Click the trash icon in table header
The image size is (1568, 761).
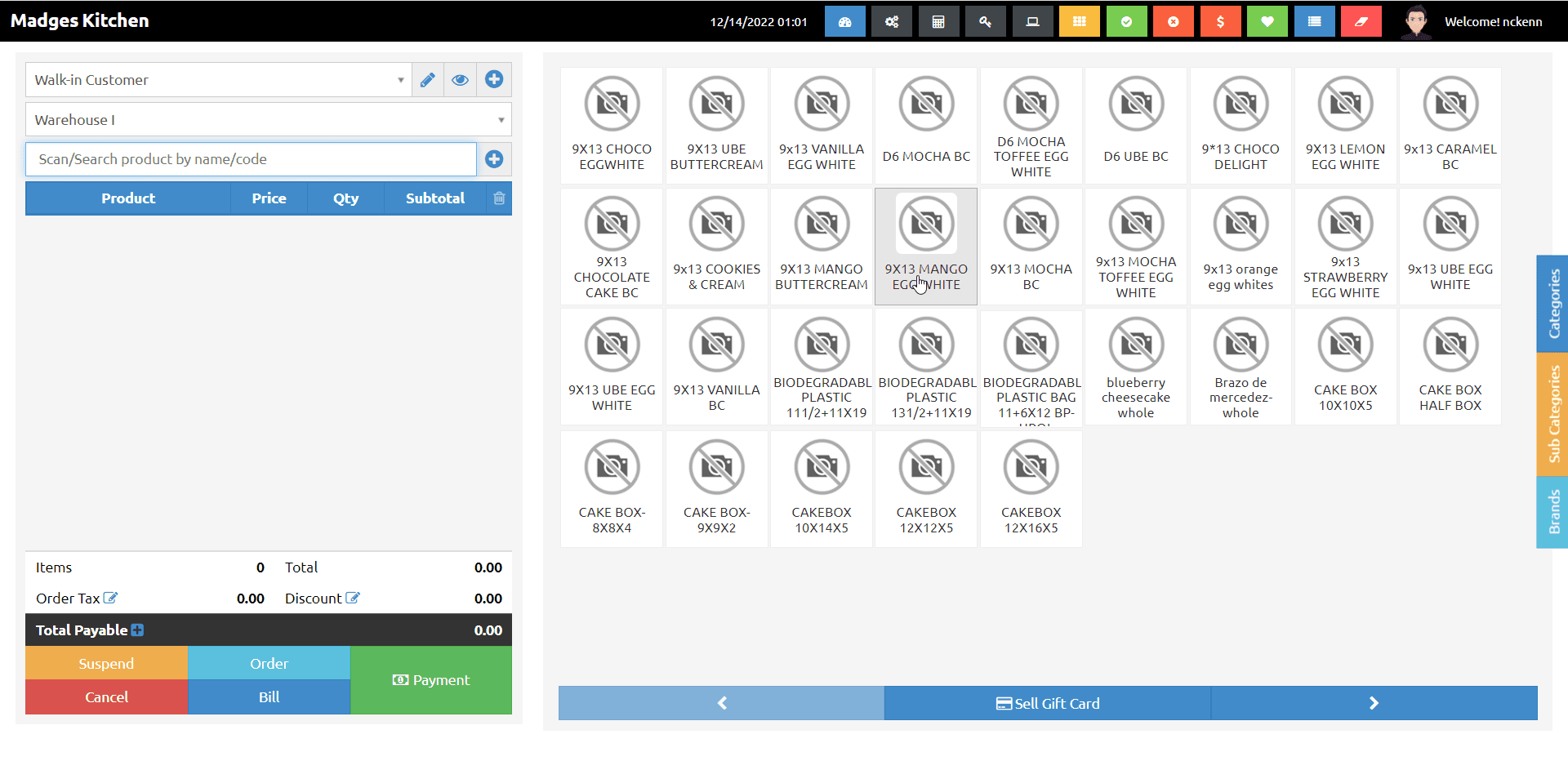click(x=499, y=198)
